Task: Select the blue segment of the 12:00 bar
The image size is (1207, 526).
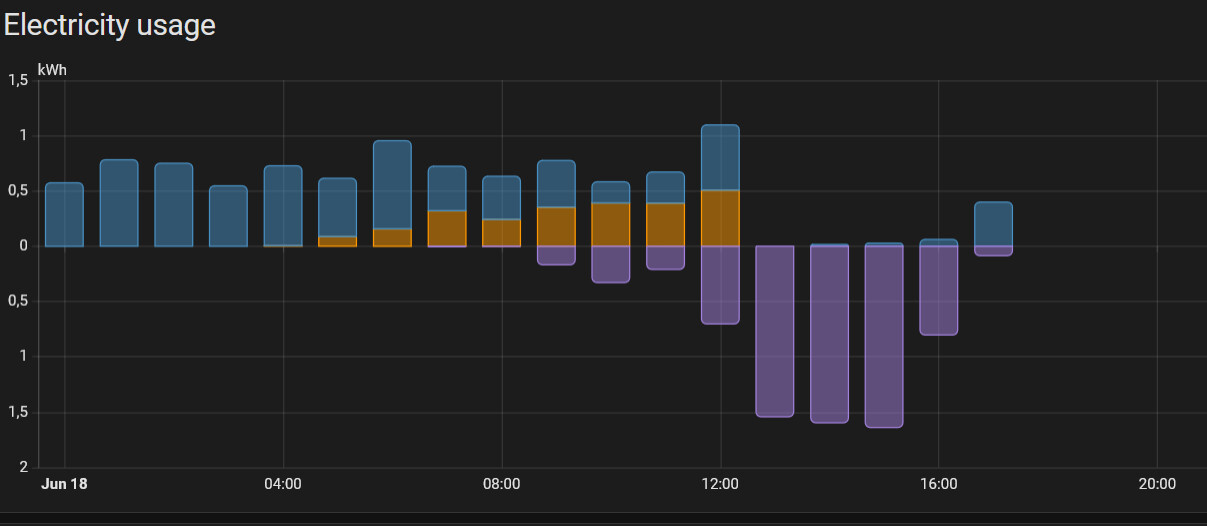Action: tap(720, 157)
